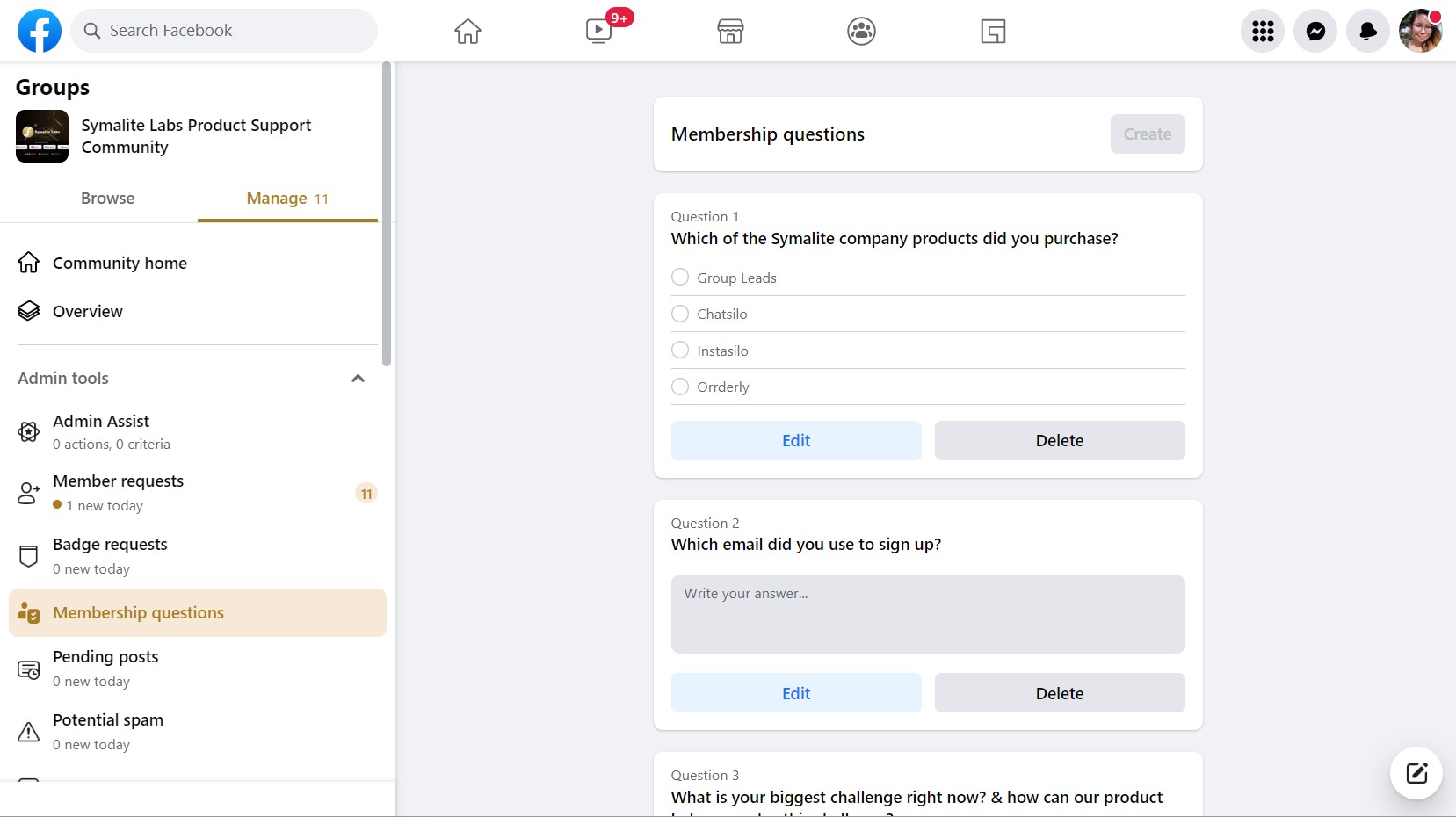Select Chatsilo in Question 1

[680, 314]
